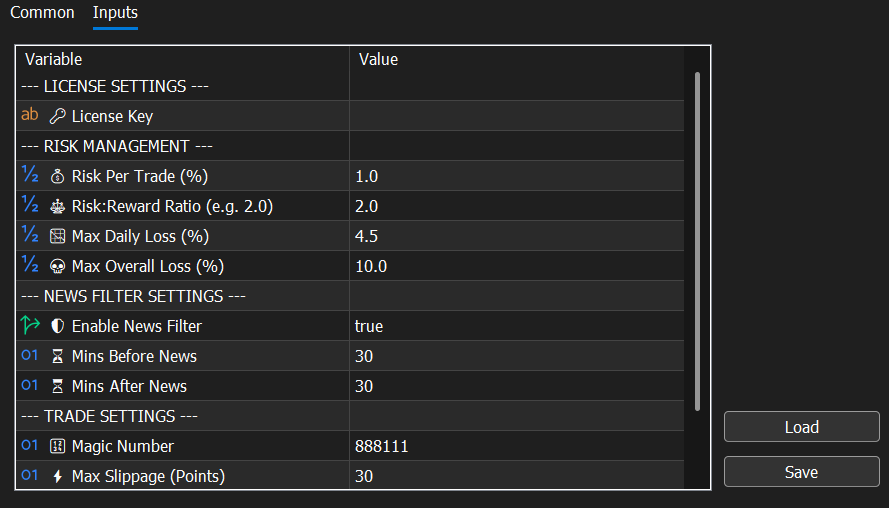889x508 pixels.
Task: Edit the Max Overall Loss value 10.0
Action: [517, 266]
